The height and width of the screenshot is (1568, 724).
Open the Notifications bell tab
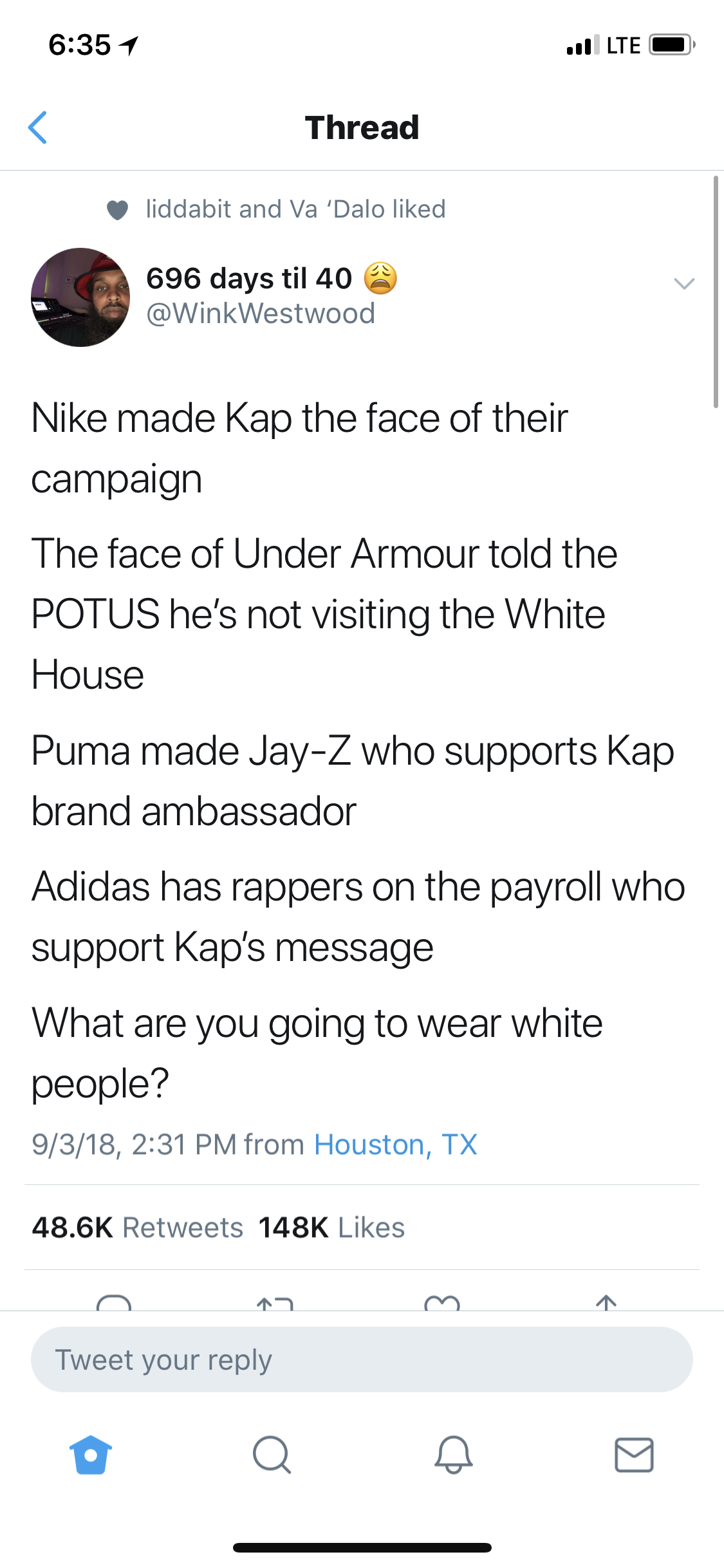tap(453, 1455)
